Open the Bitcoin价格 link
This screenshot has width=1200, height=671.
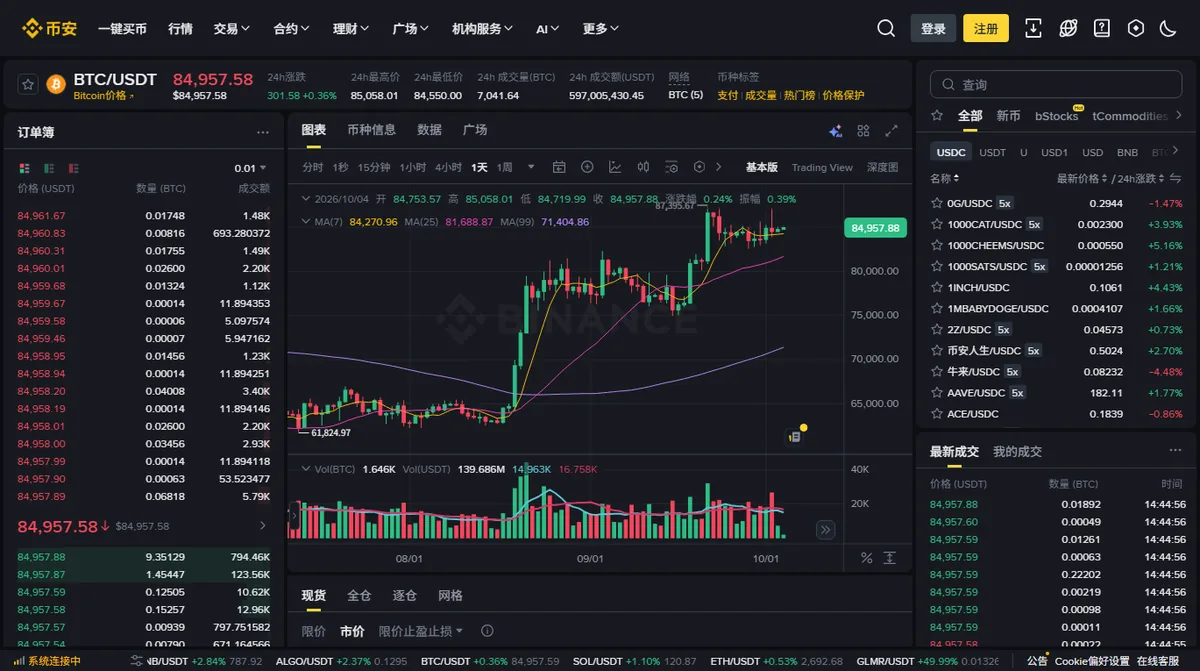[103, 96]
